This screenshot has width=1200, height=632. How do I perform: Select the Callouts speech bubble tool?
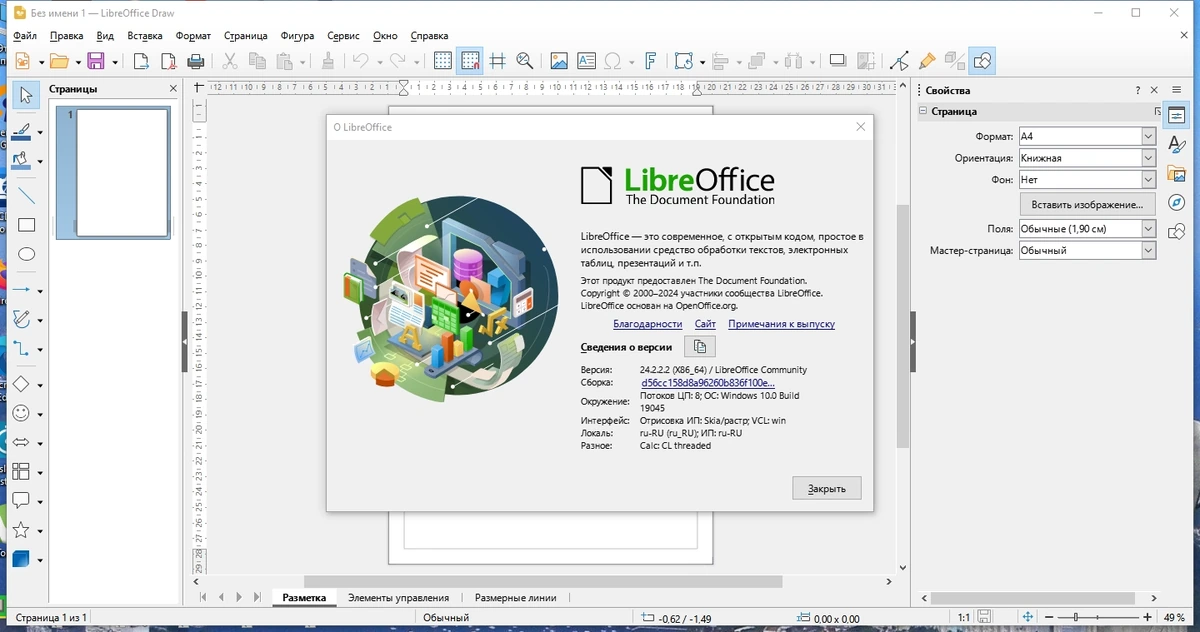tap(21, 501)
